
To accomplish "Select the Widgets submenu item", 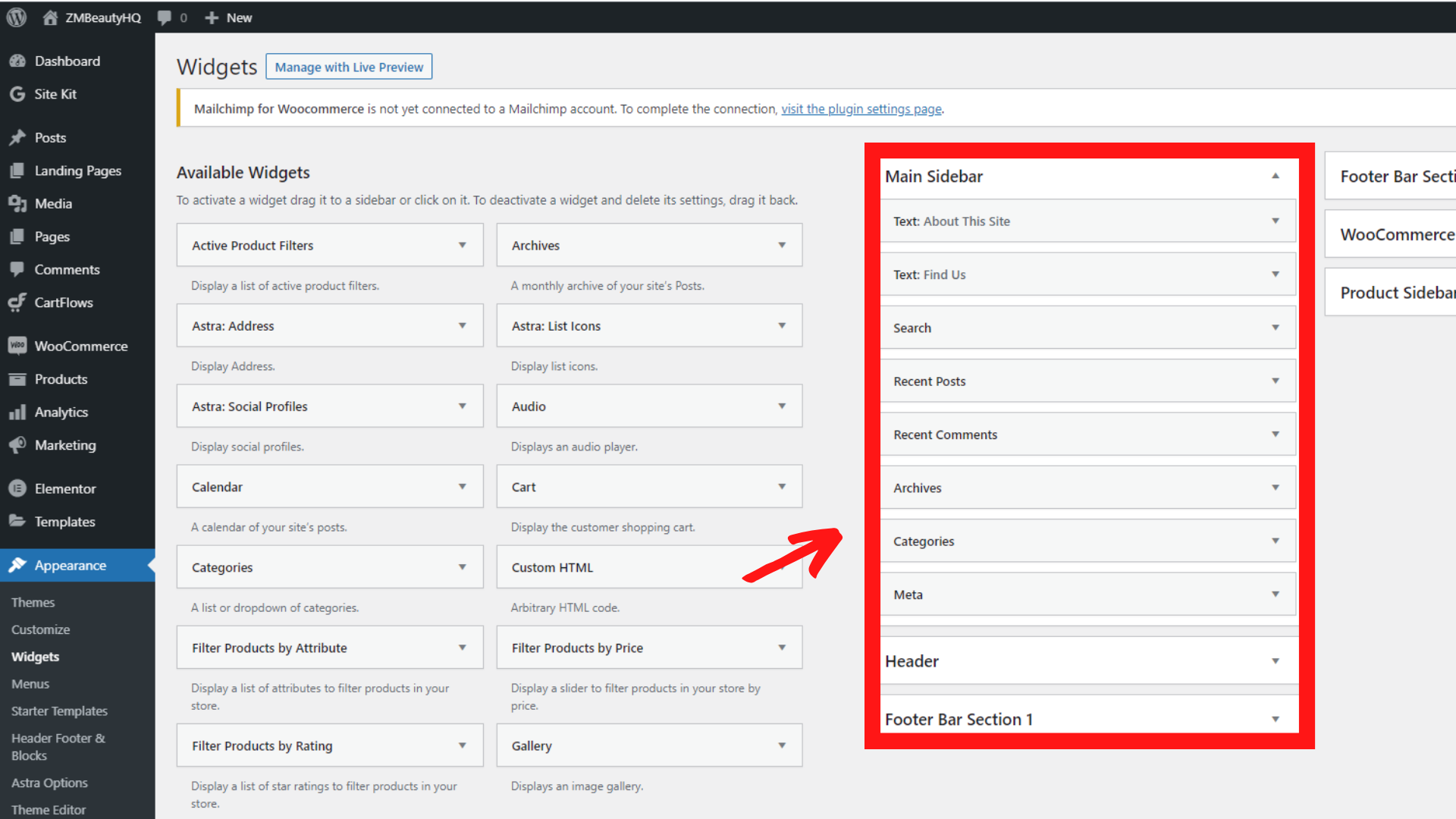I will point(35,657).
